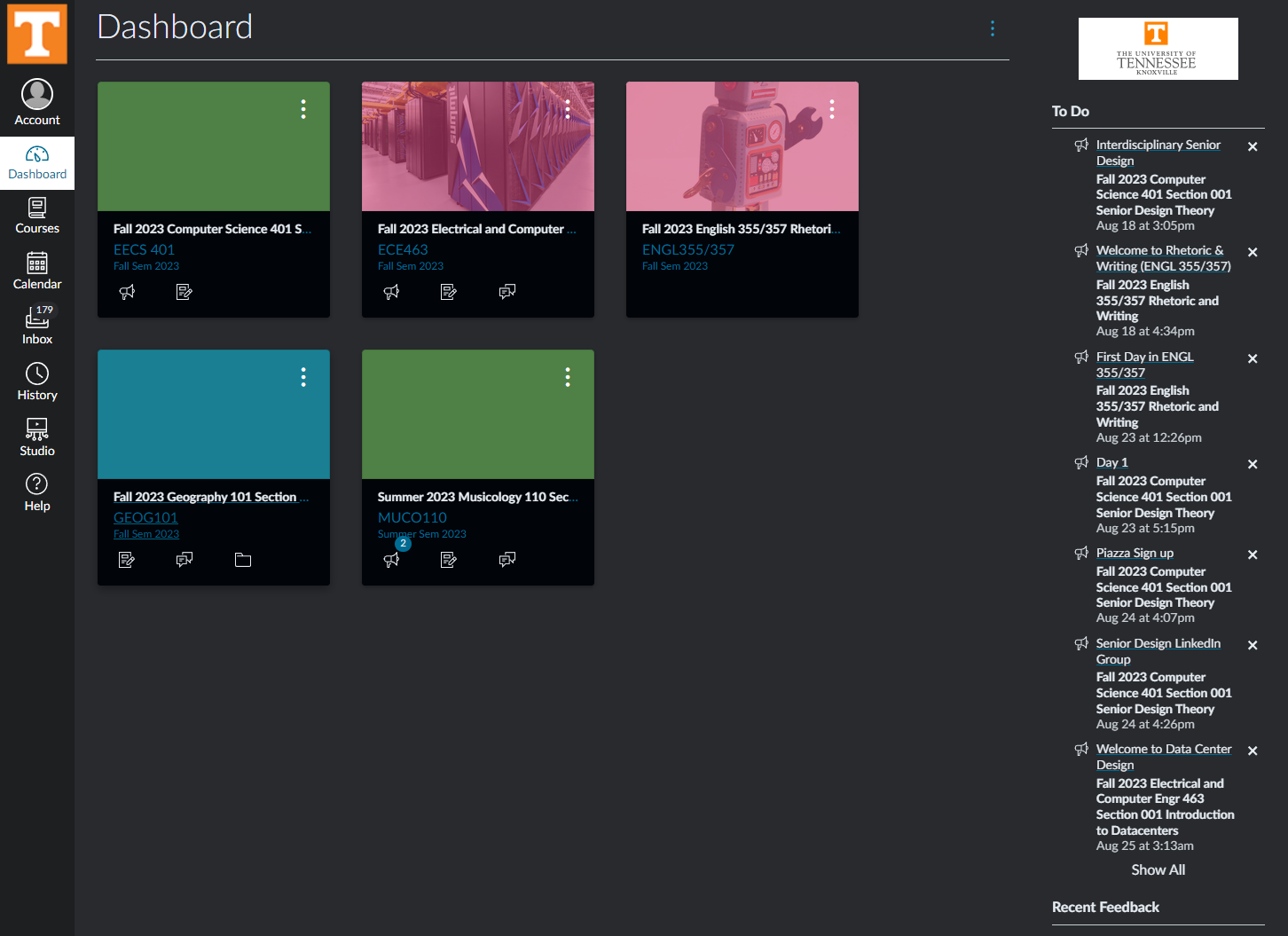Open announcements on the EECS 401 card
The image size is (1288, 936).
[x=127, y=291]
